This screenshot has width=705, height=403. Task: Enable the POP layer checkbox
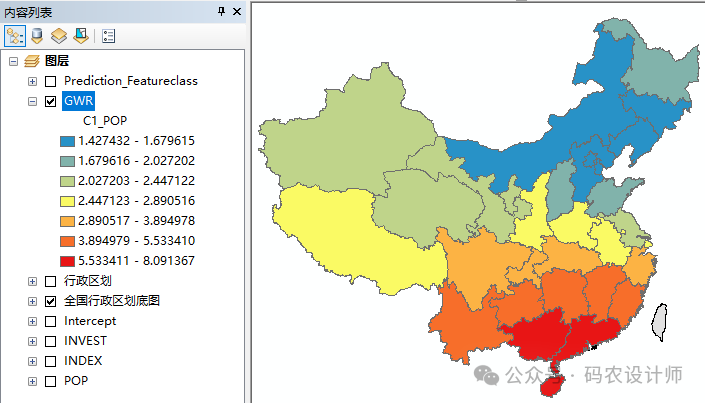(50, 381)
